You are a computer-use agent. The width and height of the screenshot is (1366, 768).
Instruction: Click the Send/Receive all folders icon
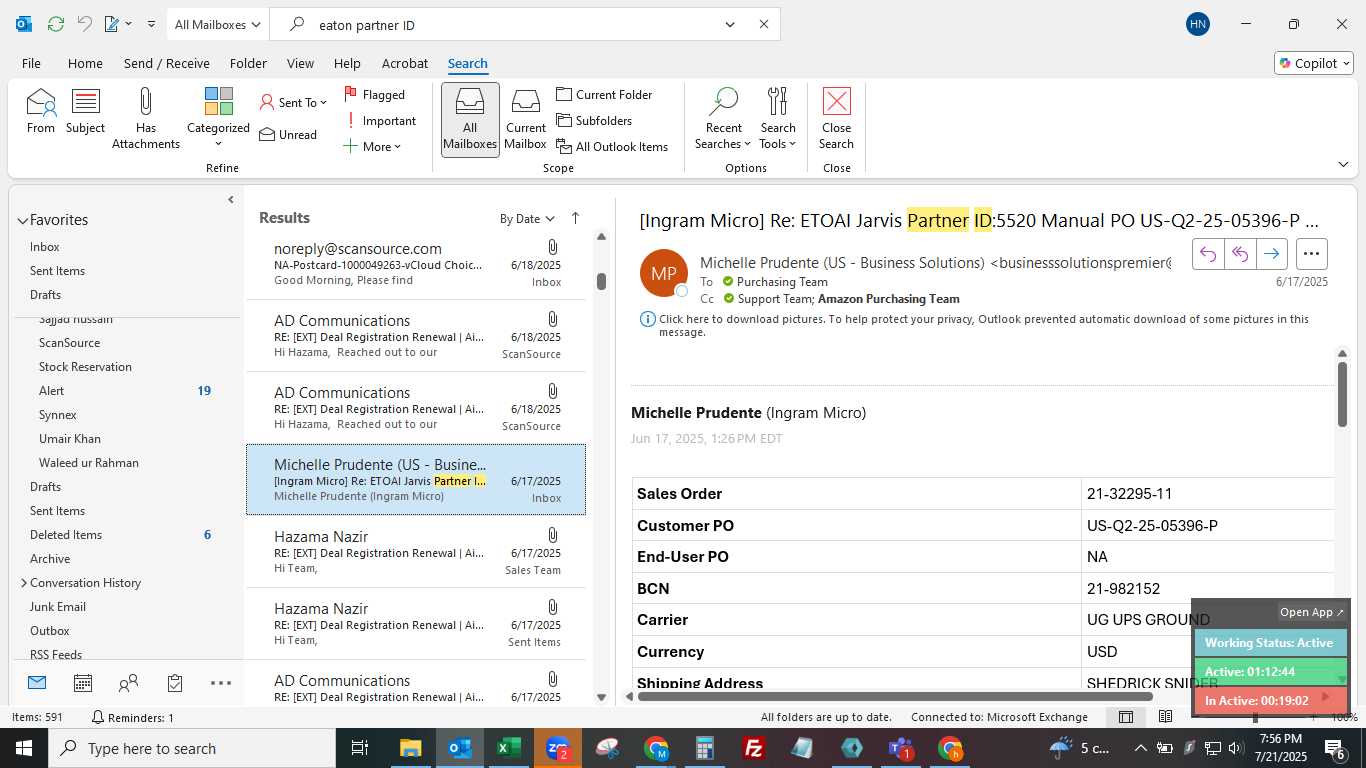pyautogui.click(x=55, y=24)
